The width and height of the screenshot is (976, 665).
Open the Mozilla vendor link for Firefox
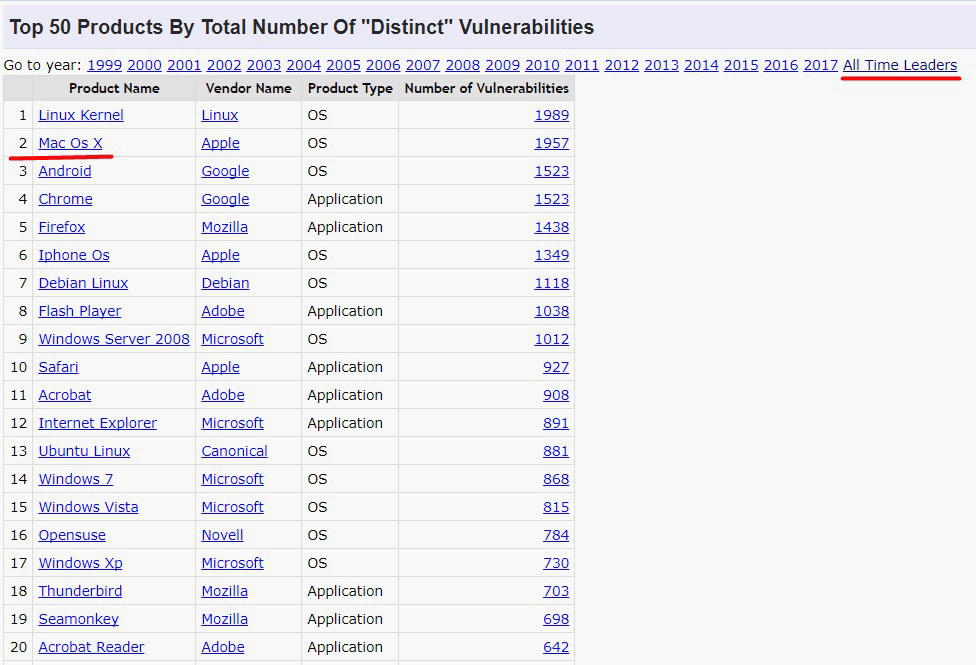tap(224, 227)
